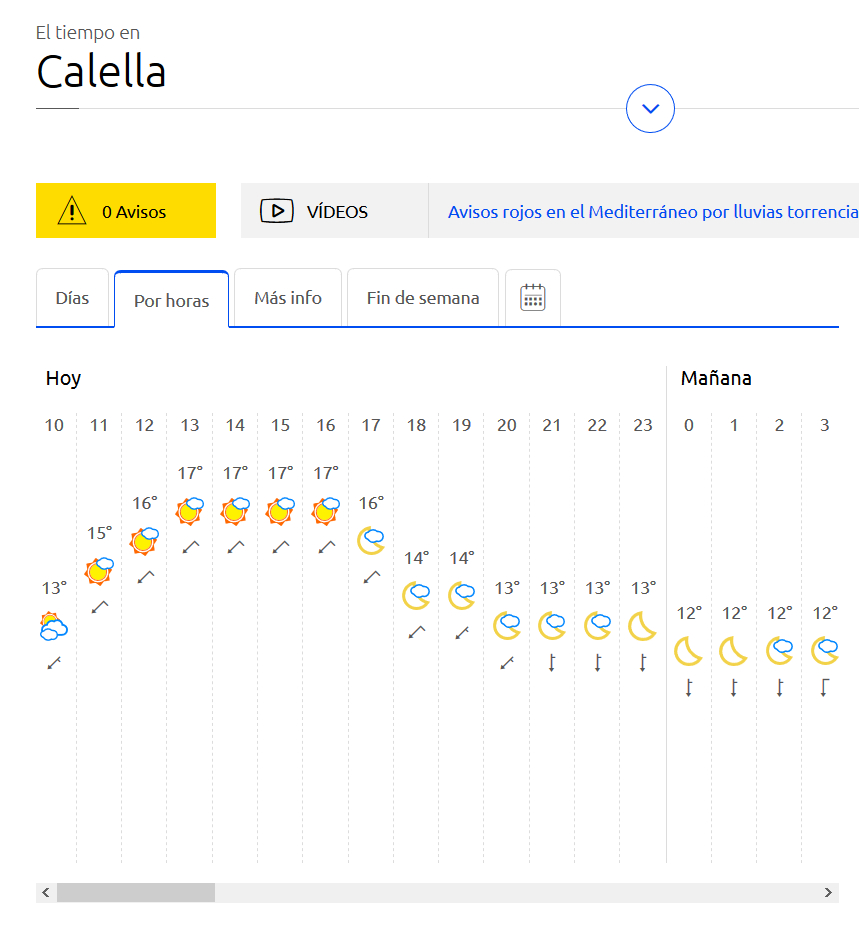Viewport: 859px width, 931px height.
Task: Click the 16h partly sunny weather icon
Action: click(326, 511)
